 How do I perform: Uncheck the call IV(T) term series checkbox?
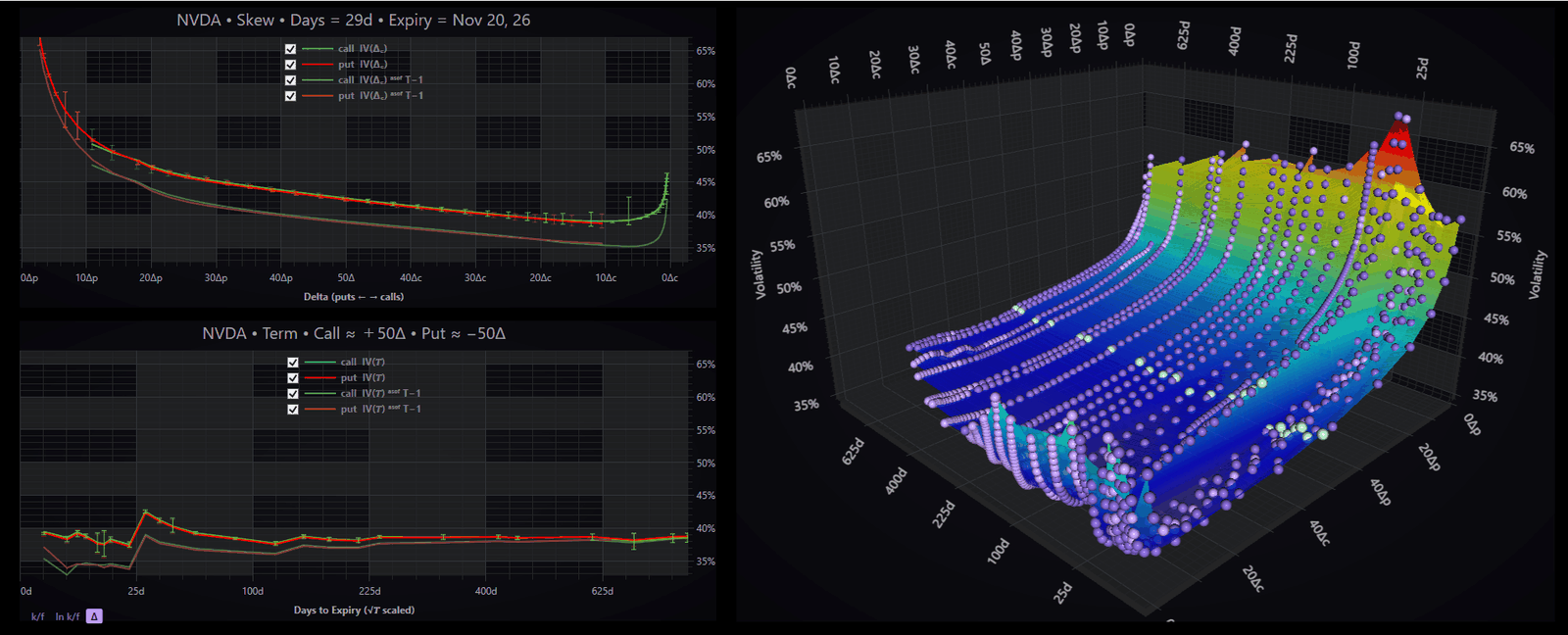[293, 363]
